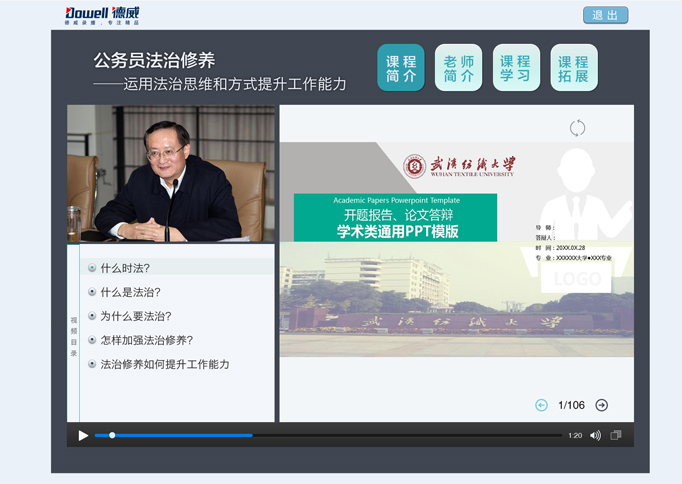Screen dimensions: 682x484
Task: Open chapter 法治修养如何提升工作能力
Action: tap(165, 364)
